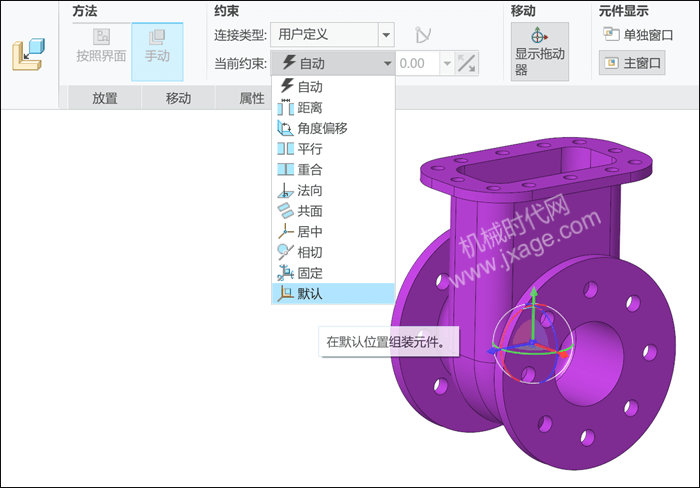Choose 固定 constraint option
This screenshot has width=700, height=488.
[x=333, y=273]
